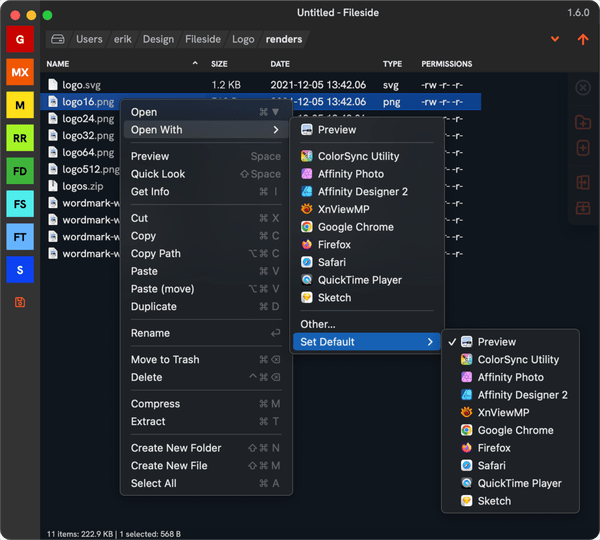
Task: Open the red G workspace bookmark
Action: [x=20, y=39]
